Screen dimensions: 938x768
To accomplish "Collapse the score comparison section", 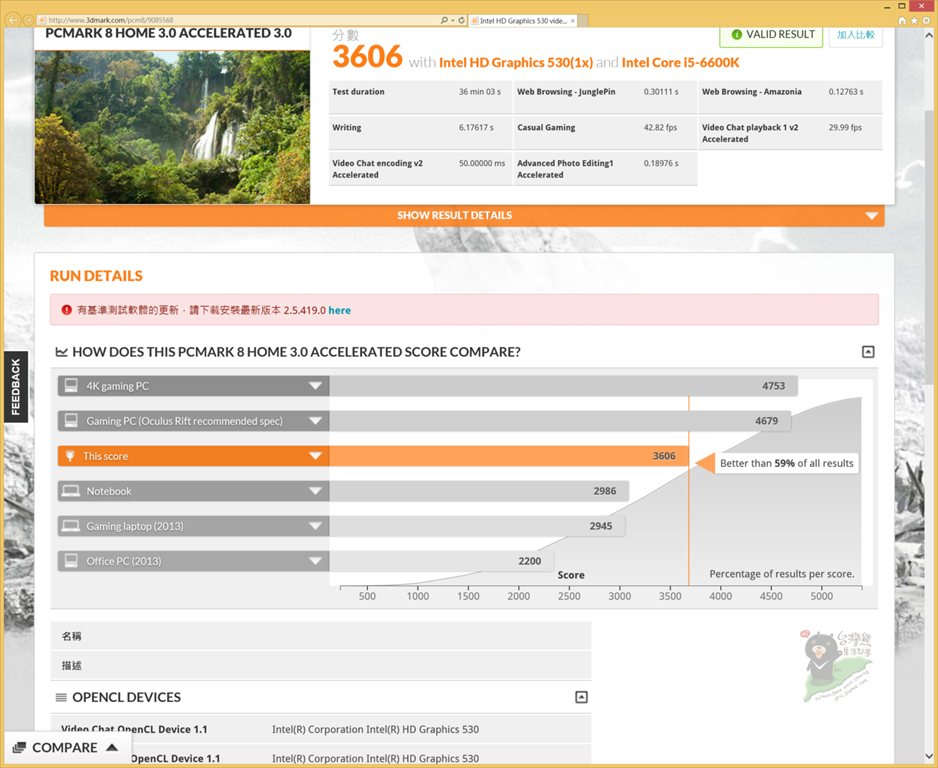I will pos(868,352).
